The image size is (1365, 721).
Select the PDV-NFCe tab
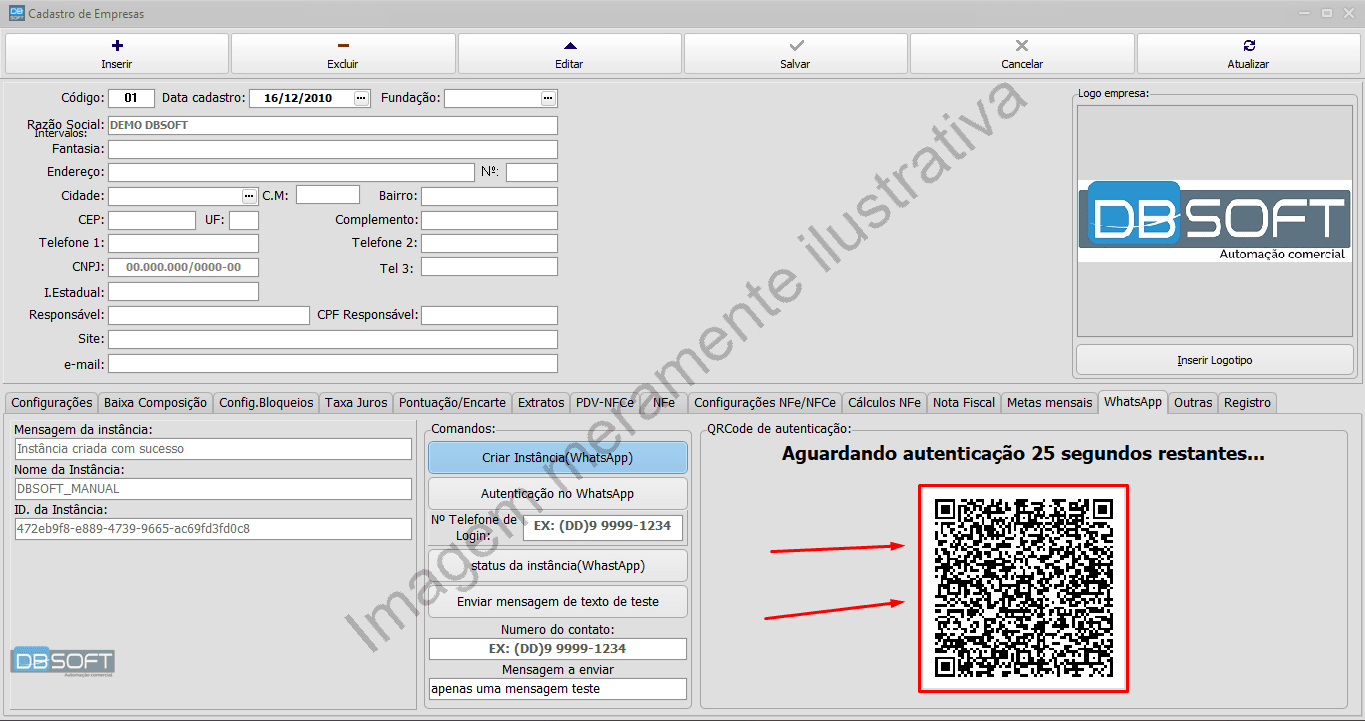click(604, 402)
